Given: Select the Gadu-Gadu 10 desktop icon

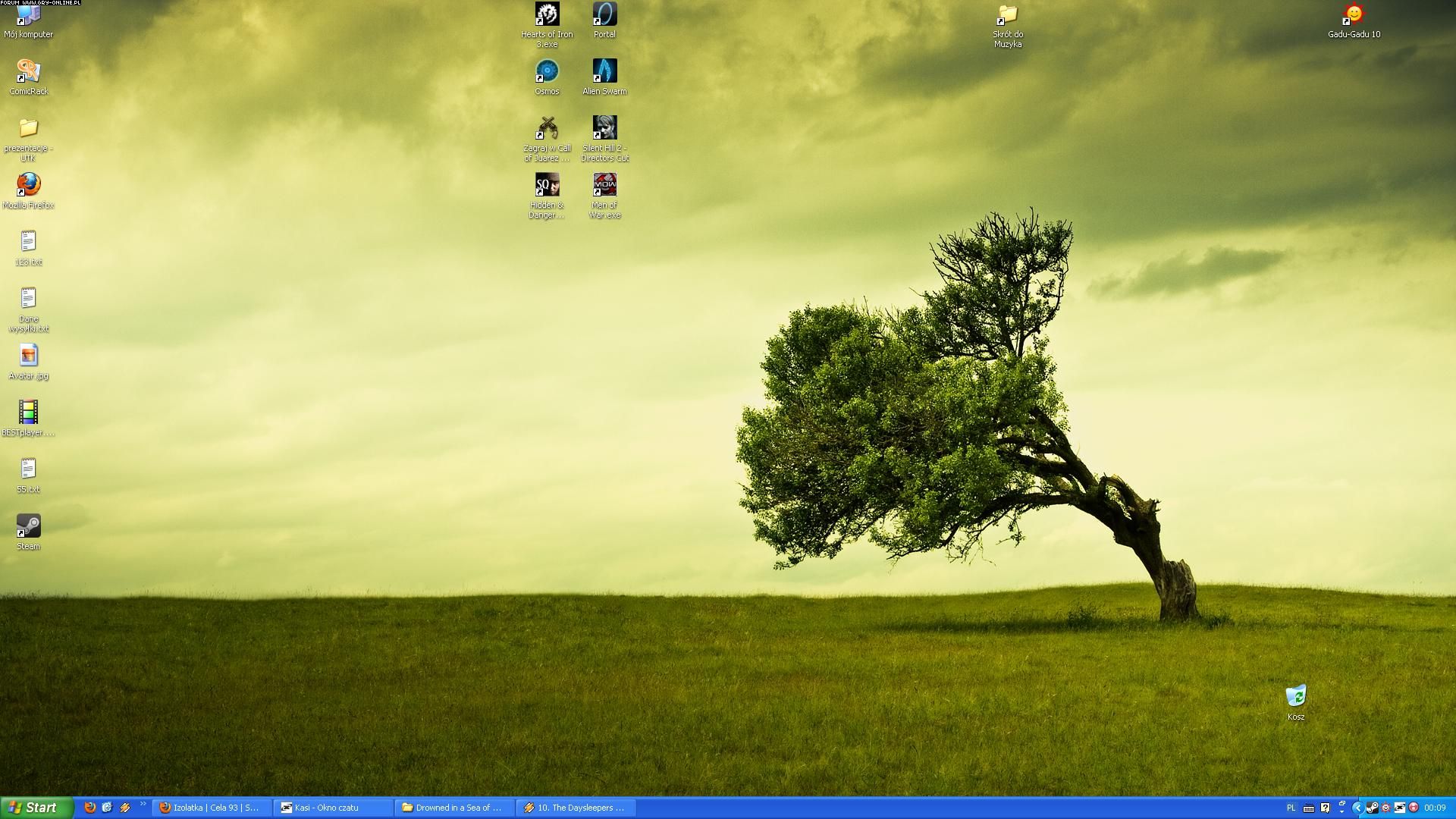Looking at the screenshot, I should pyautogui.click(x=1354, y=14).
